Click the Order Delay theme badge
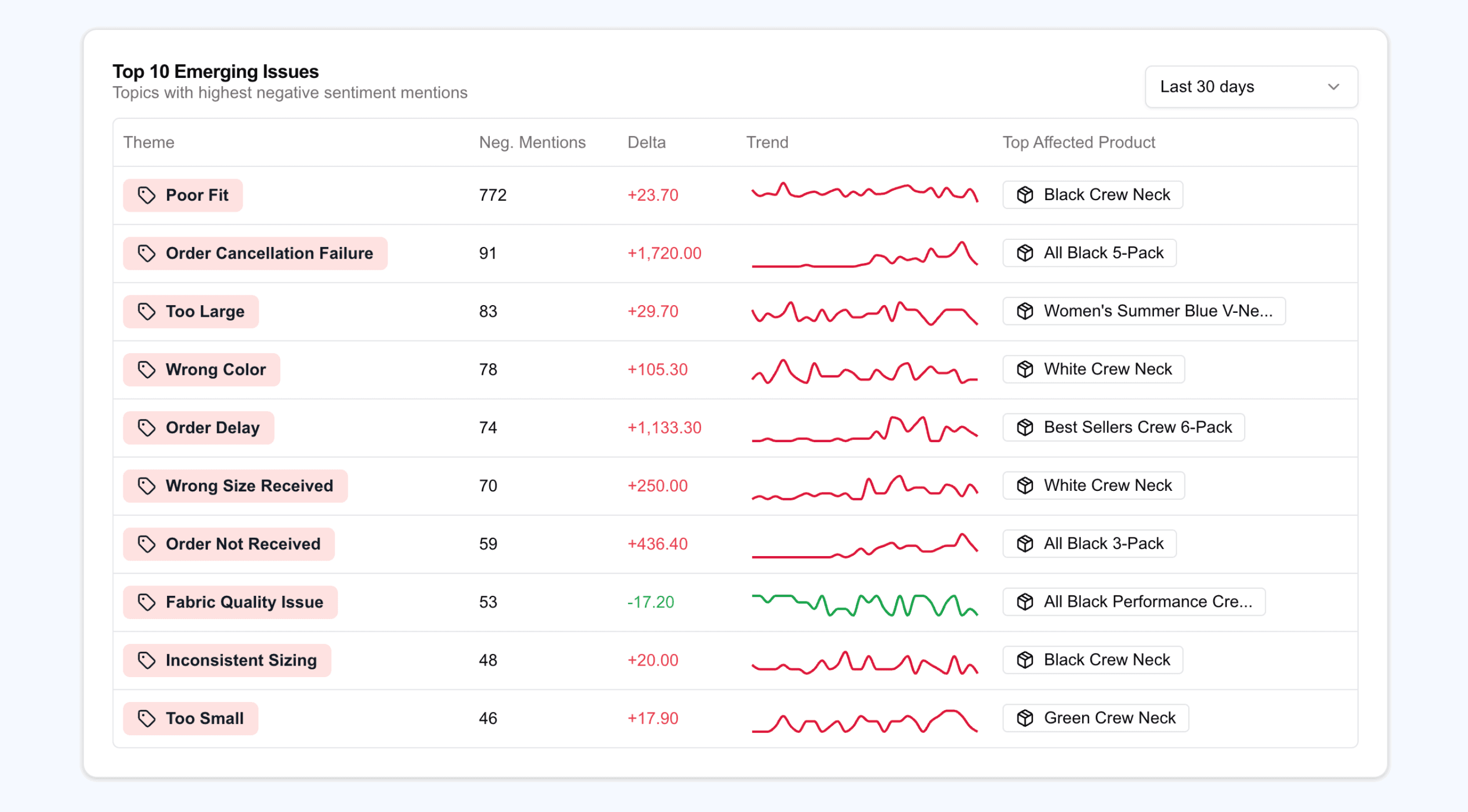 coord(198,427)
